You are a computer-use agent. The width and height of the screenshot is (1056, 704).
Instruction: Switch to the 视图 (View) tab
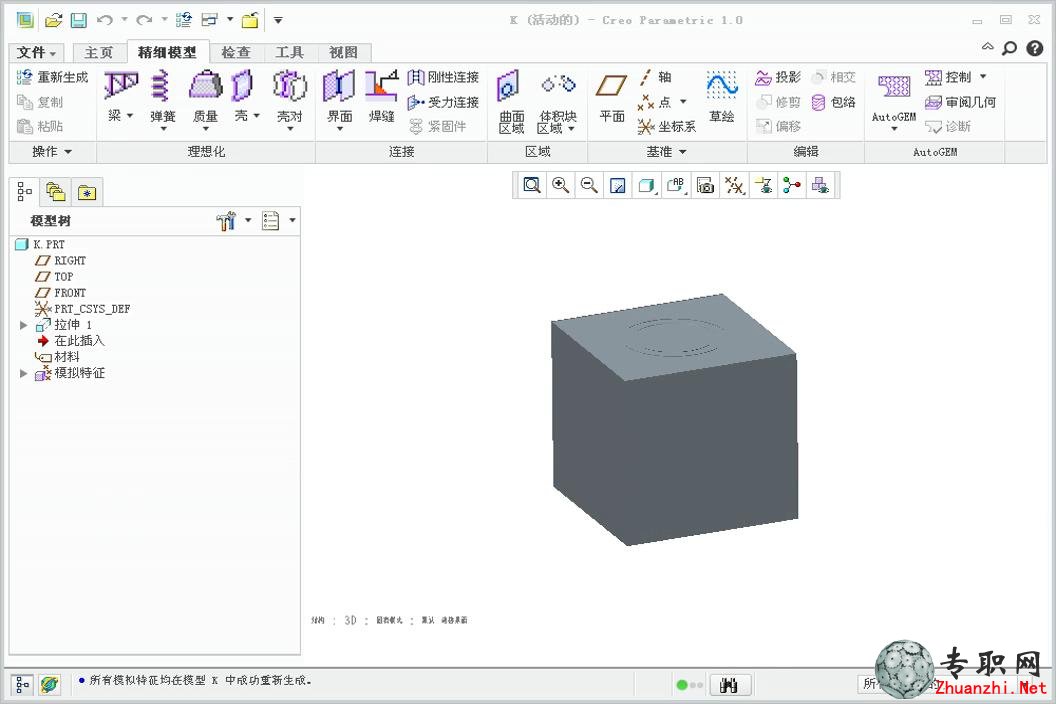[343, 53]
